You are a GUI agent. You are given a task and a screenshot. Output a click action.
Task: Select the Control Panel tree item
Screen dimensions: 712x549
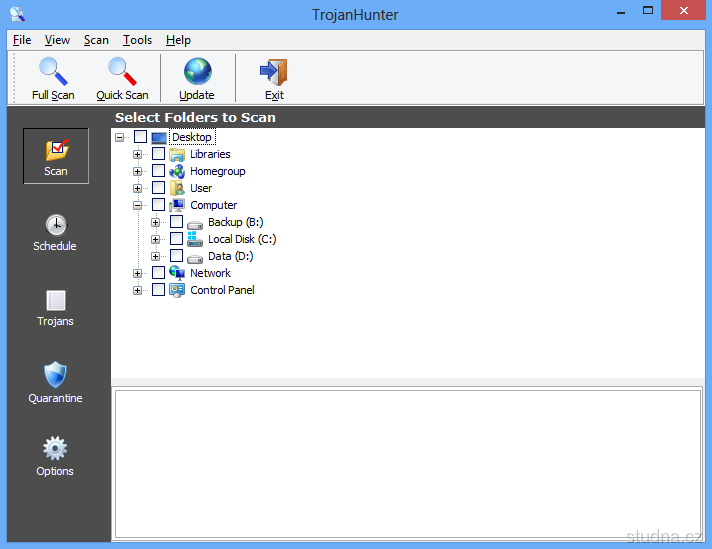(x=222, y=290)
